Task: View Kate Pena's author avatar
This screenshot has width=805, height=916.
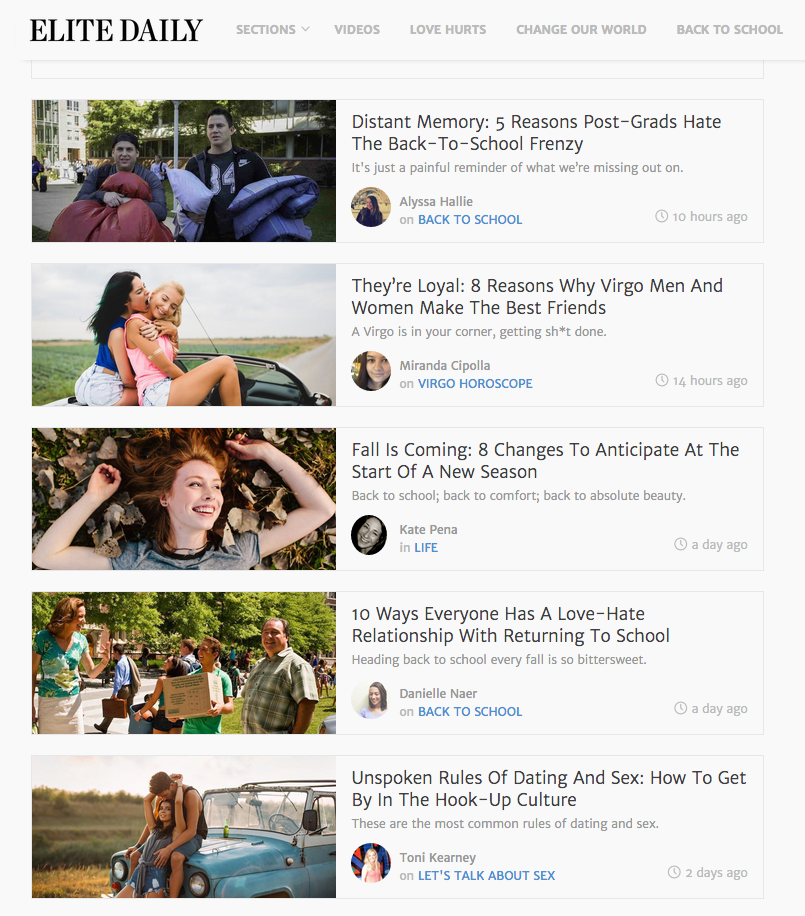Action: tap(369, 535)
